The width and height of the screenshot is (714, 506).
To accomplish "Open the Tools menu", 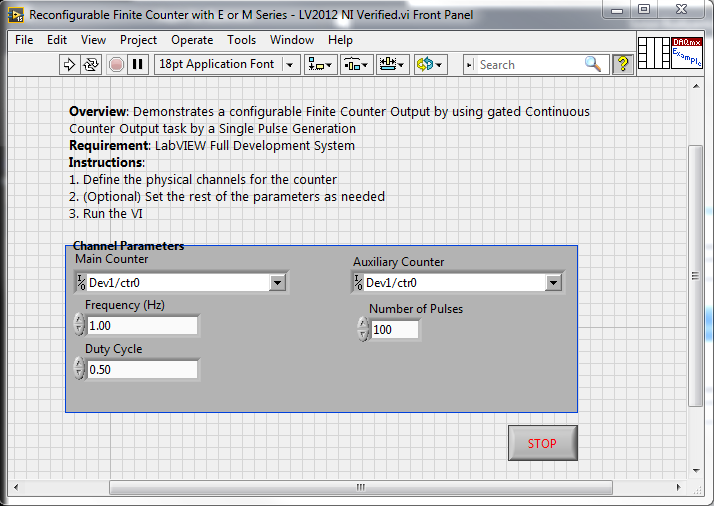I will tap(242, 40).
